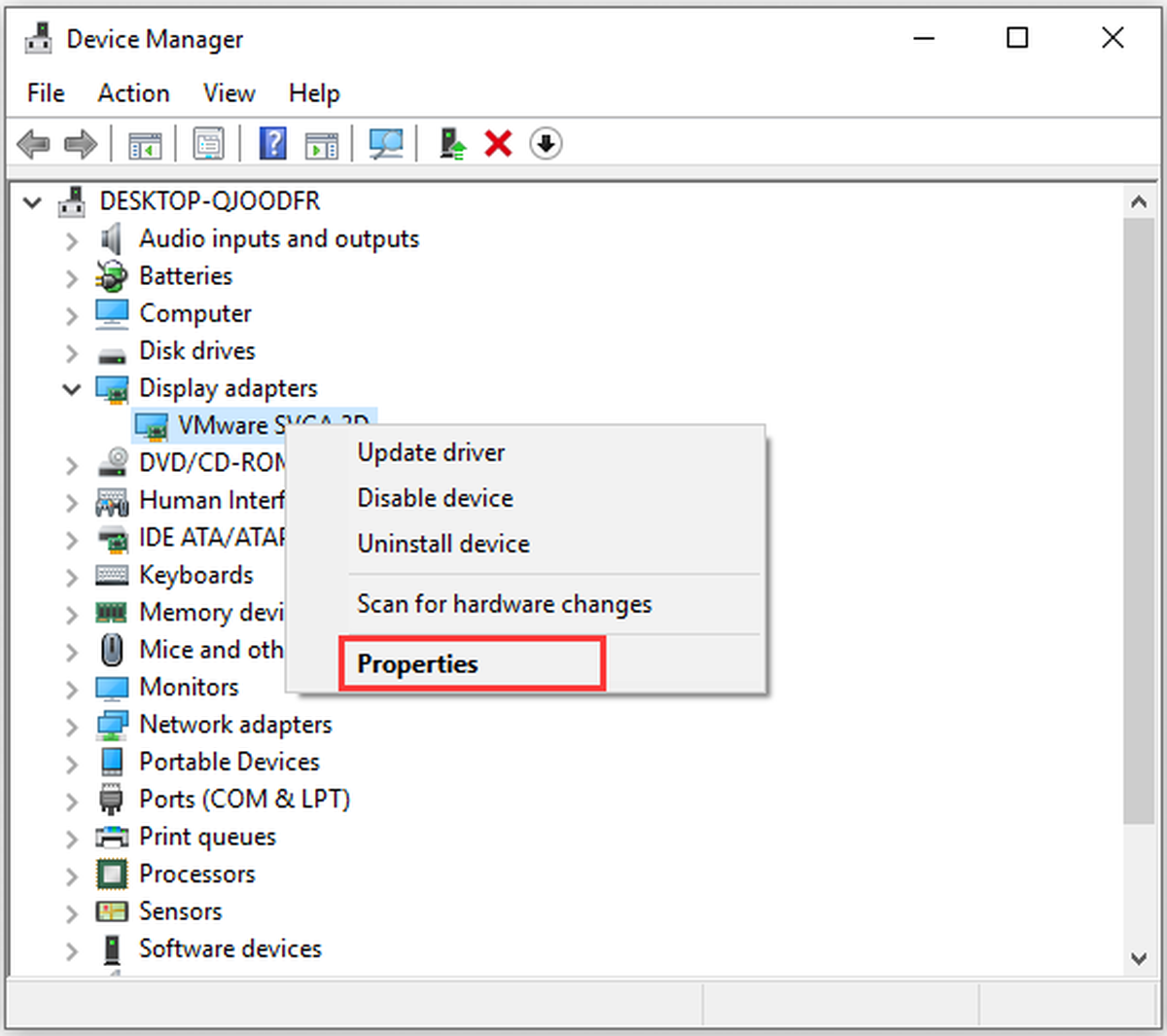Screen dimensions: 1167x1036
Task: Select Update driver in the context menu
Action: pyautogui.click(x=431, y=453)
